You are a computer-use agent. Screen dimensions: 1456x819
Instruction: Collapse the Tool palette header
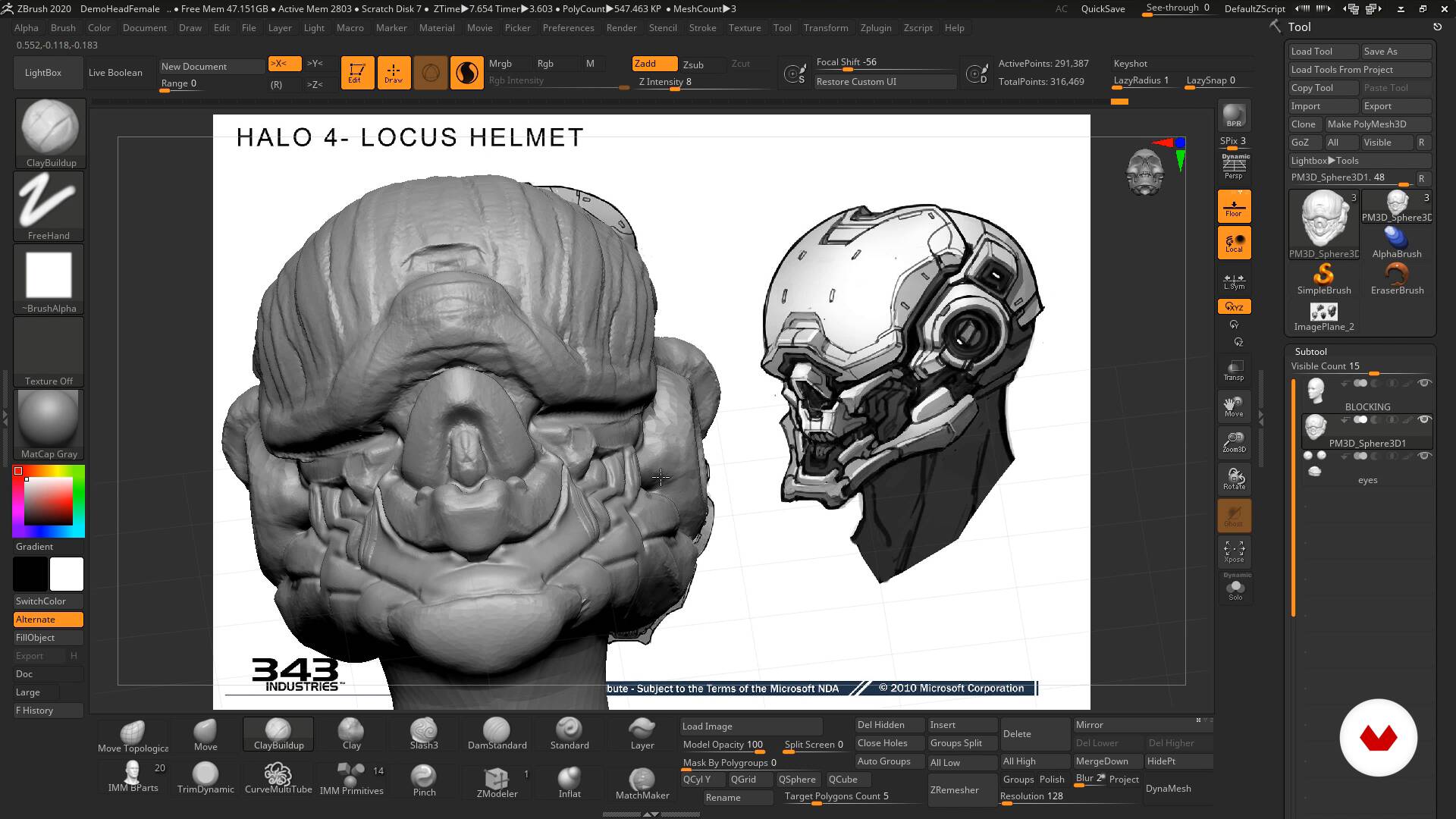pyautogui.click(x=1299, y=27)
